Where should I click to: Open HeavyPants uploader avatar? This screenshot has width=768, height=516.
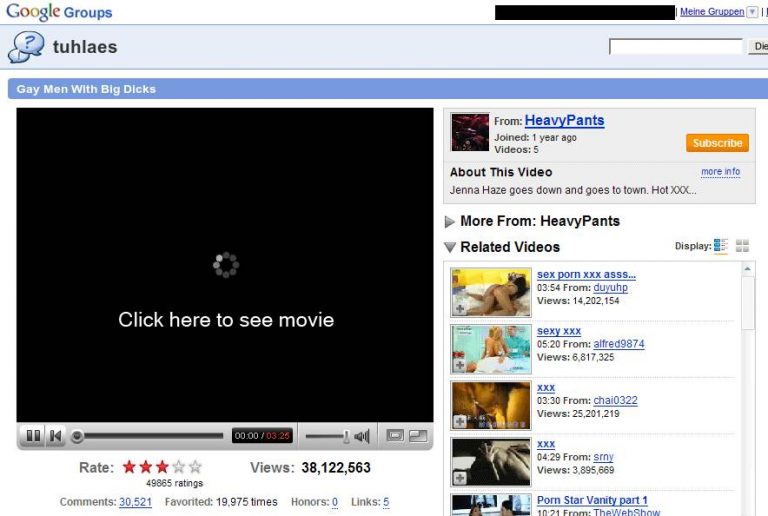pos(470,132)
